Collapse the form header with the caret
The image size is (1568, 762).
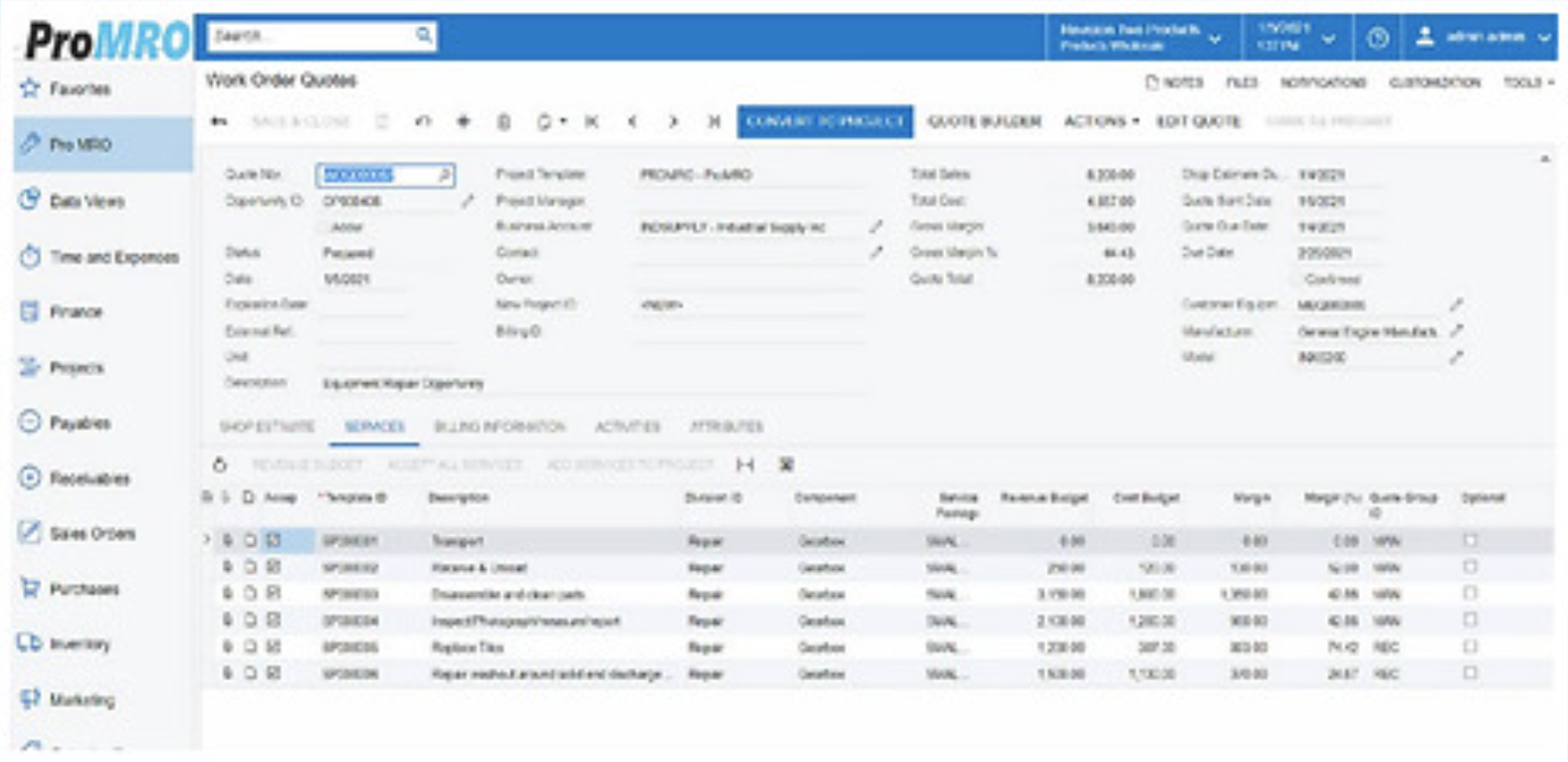[1545, 159]
